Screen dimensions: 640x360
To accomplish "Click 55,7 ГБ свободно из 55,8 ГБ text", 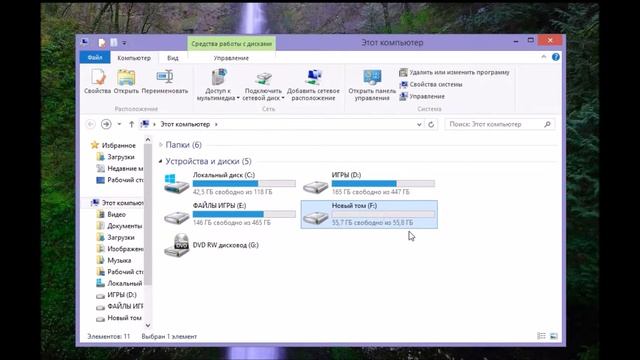I will click(x=372, y=222).
